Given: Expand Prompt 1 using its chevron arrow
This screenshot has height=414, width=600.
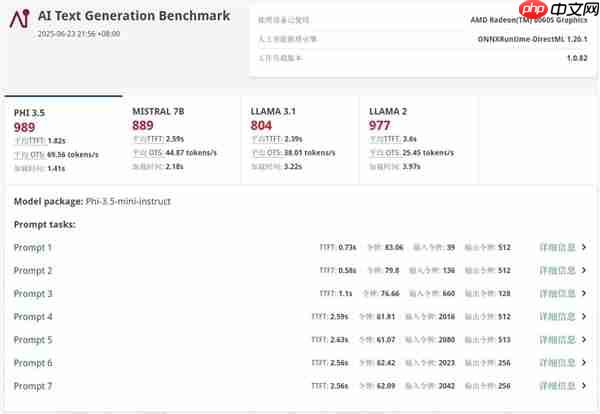Looking at the screenshot, I should coord(584,247).
